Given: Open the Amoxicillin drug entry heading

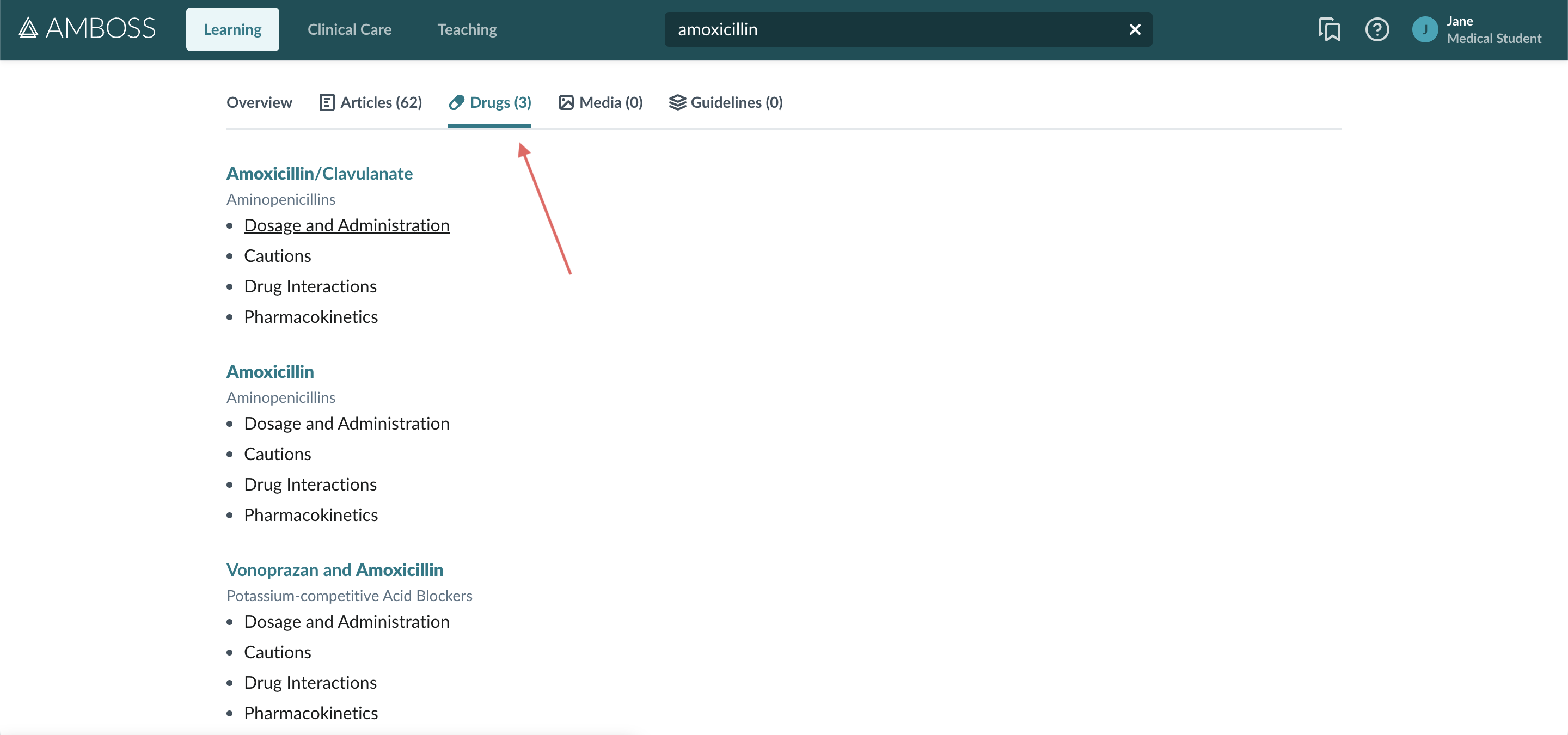Looking at the screenshot, I should click(270, 371).
